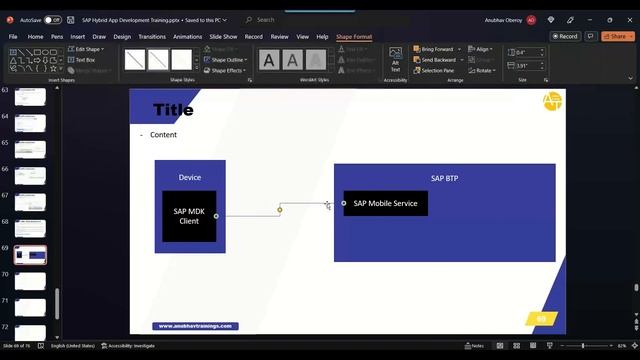Open the Animations tab
This screenshot has height=360, width=640.
coord(187,37)
